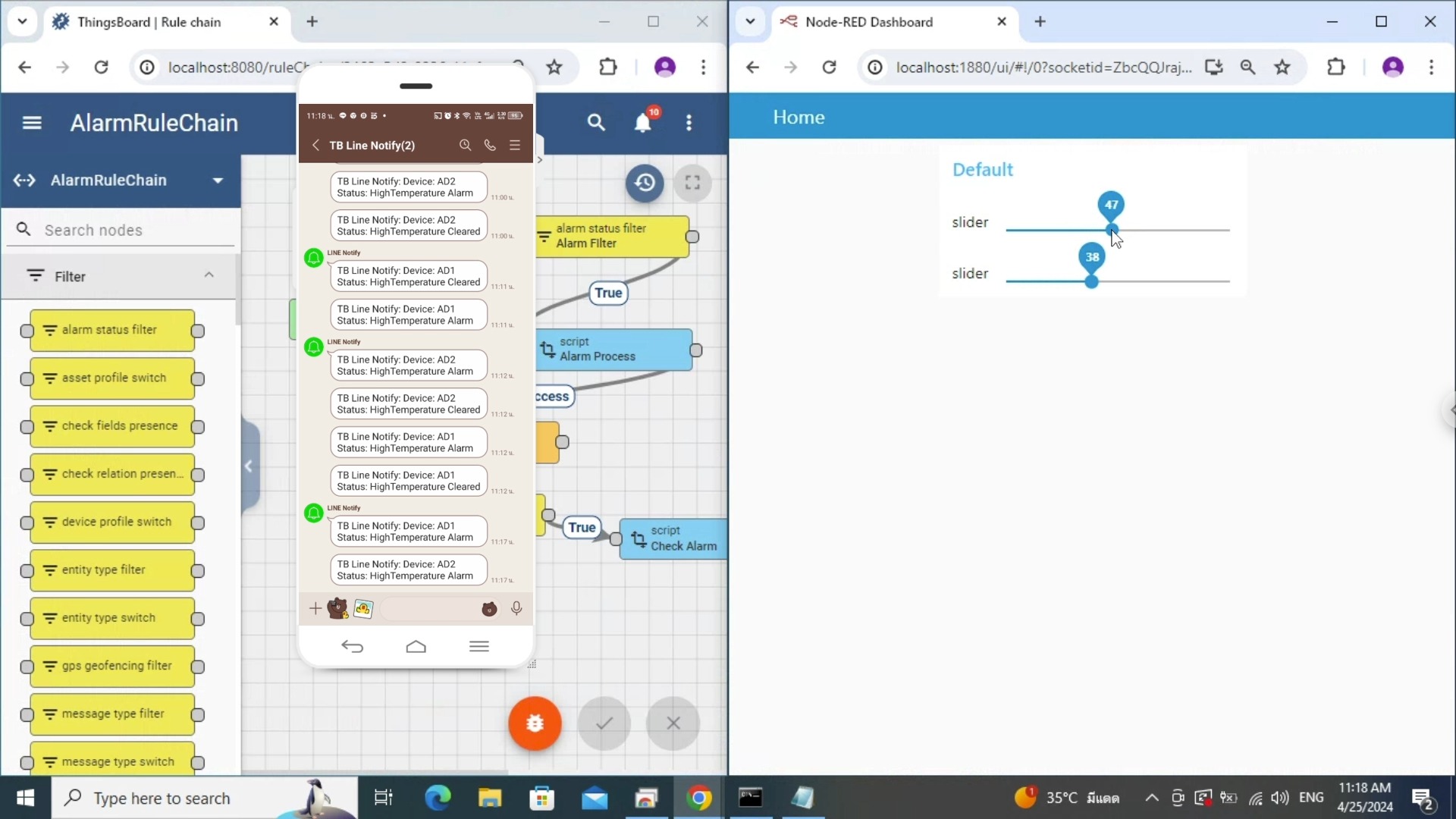Open the LINE chat menu icon

point(515,146)
